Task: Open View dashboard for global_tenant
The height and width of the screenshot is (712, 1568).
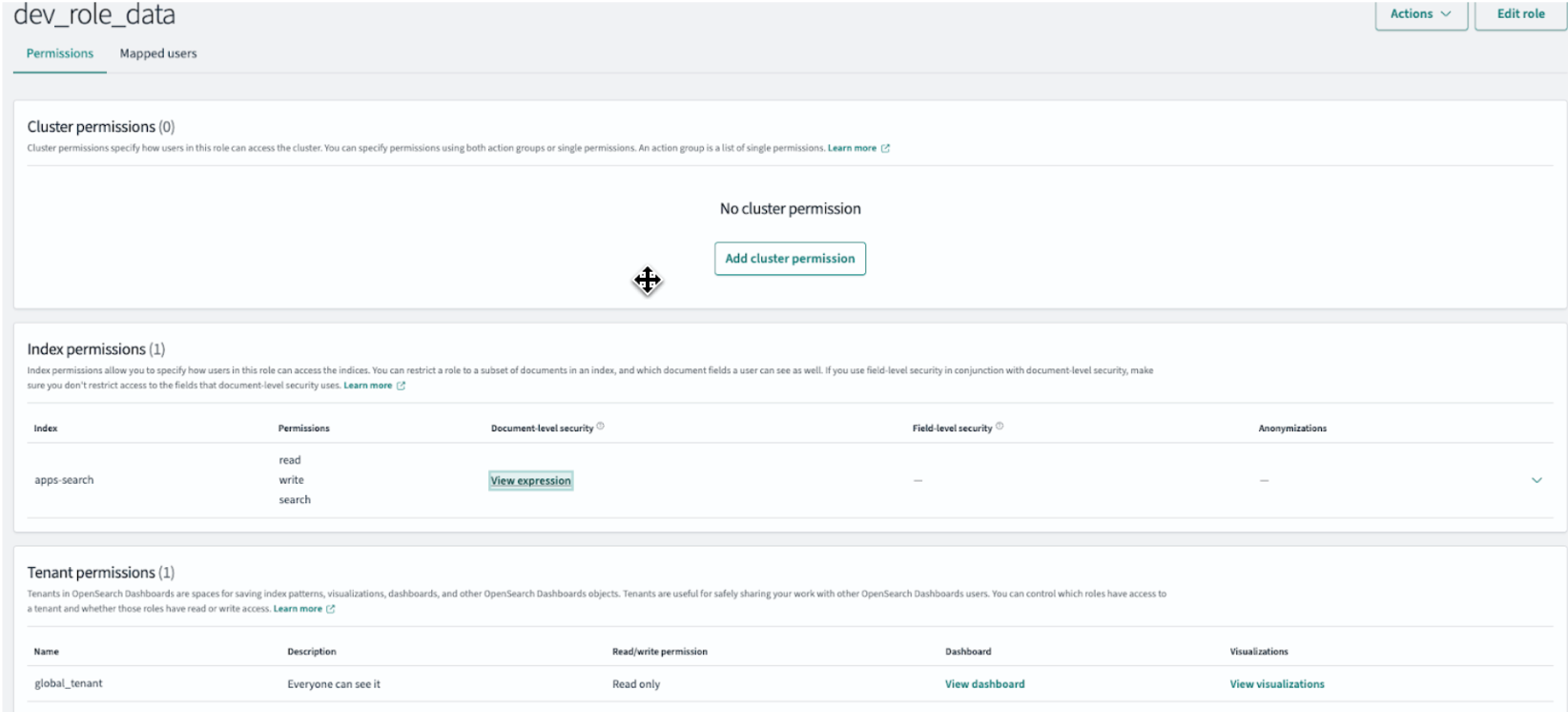Action: (x=984, y=684)
